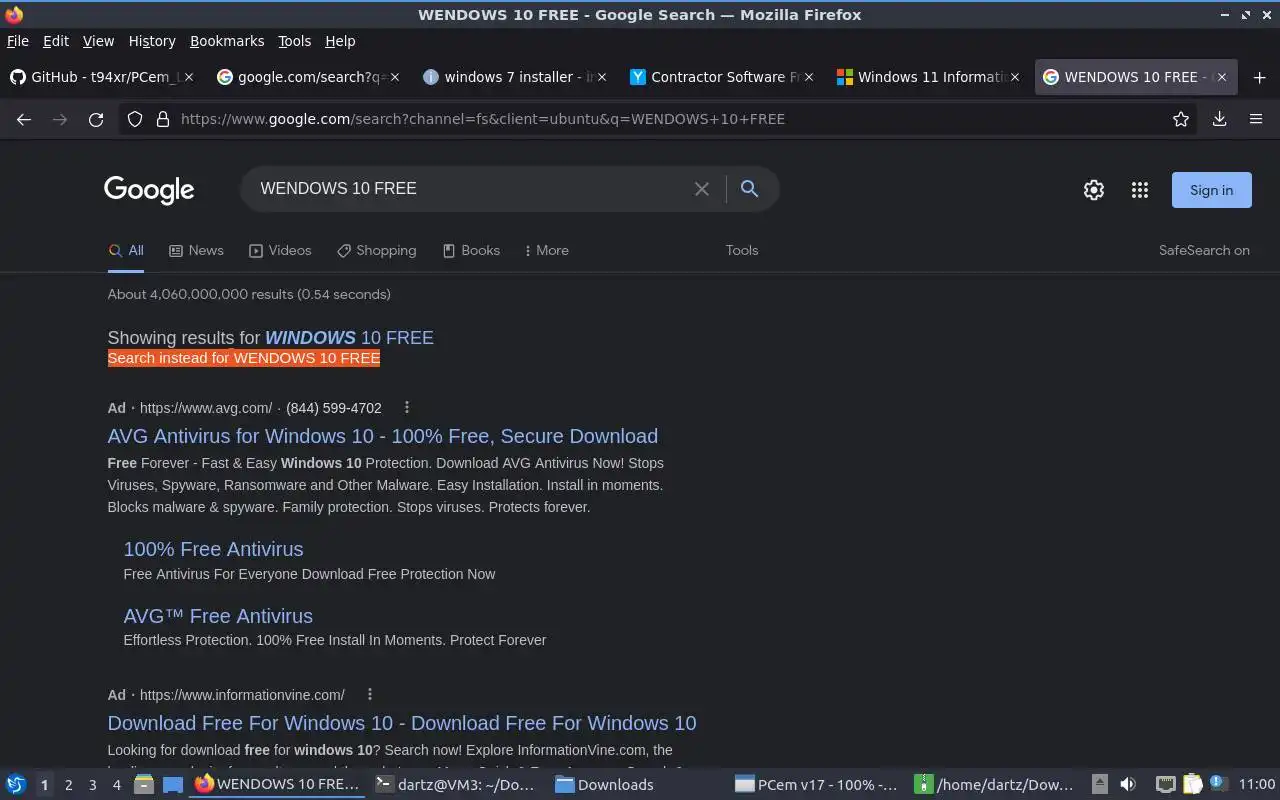
Task: Submit search with magnifier icon
Action: tap(749, 189)
